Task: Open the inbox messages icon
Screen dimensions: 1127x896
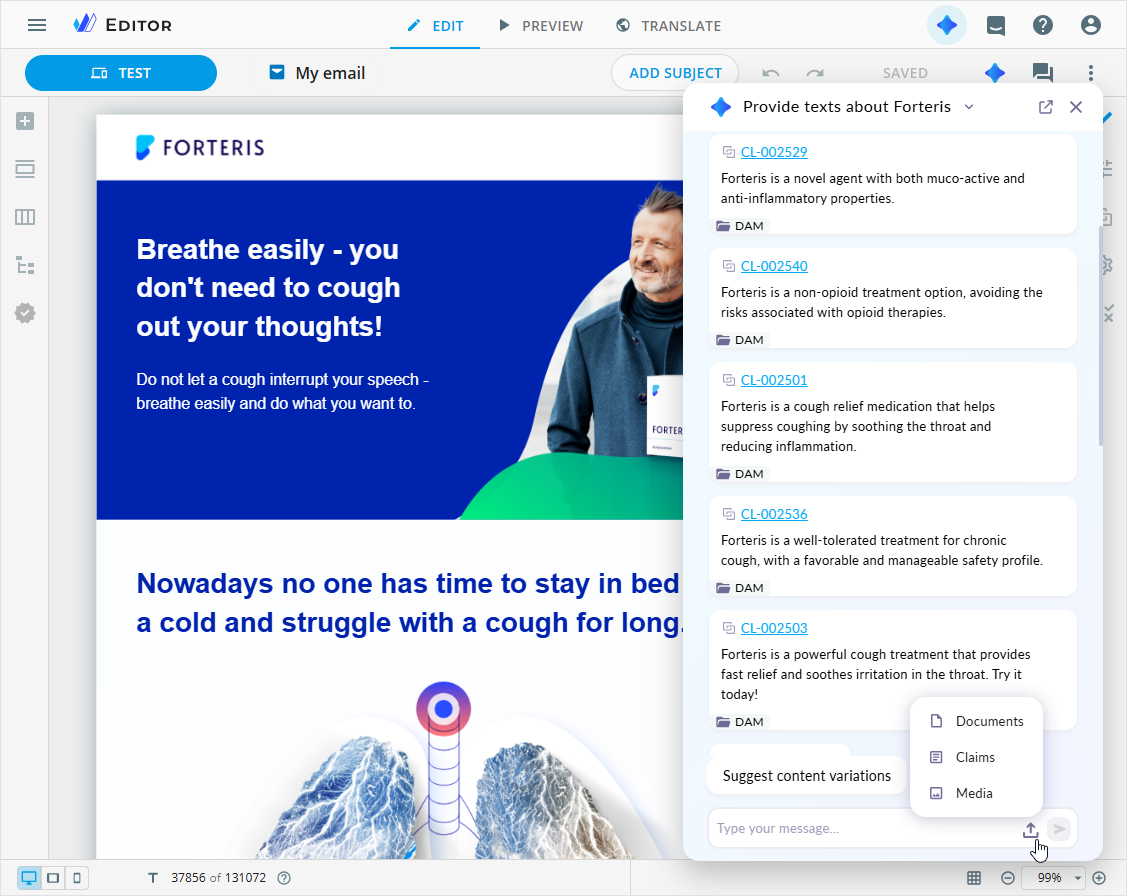Action: click(x=995, y=26)
